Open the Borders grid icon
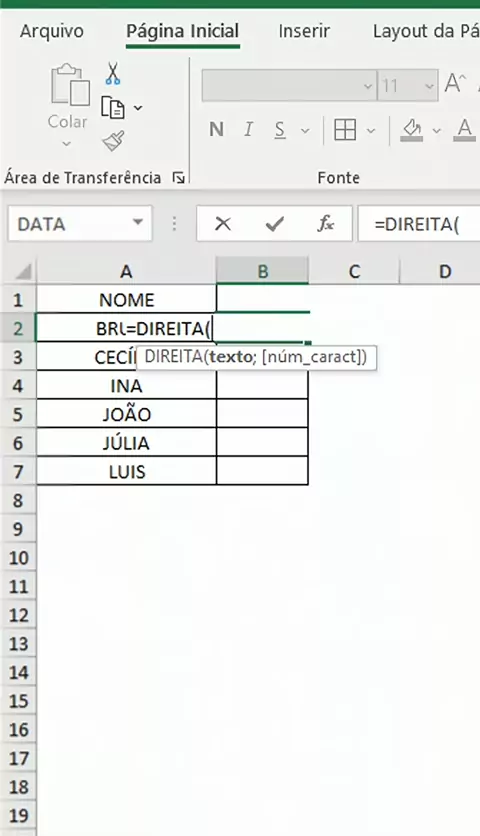This screenshot has height=836, width=480. [345, 130]
